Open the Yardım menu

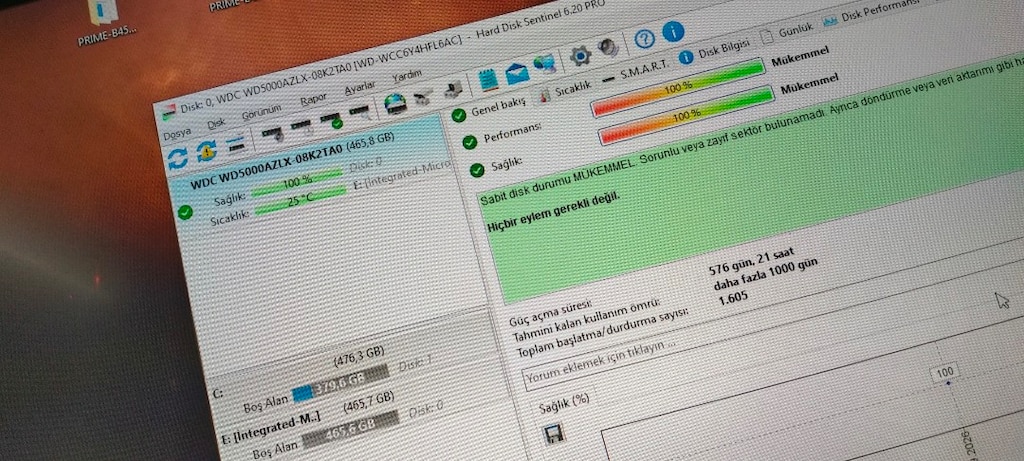point(407,76)
